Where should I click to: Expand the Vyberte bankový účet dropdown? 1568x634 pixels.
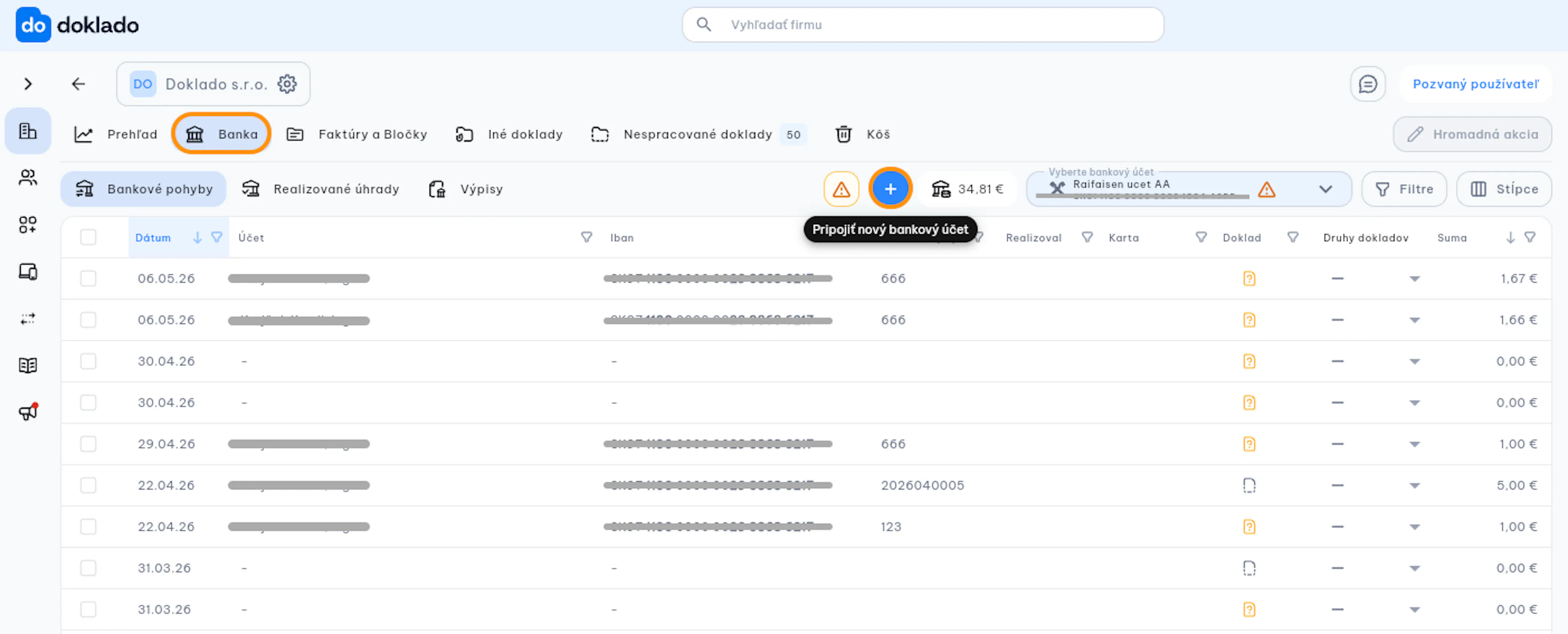pyautogui.click(x=1325, y=190)
